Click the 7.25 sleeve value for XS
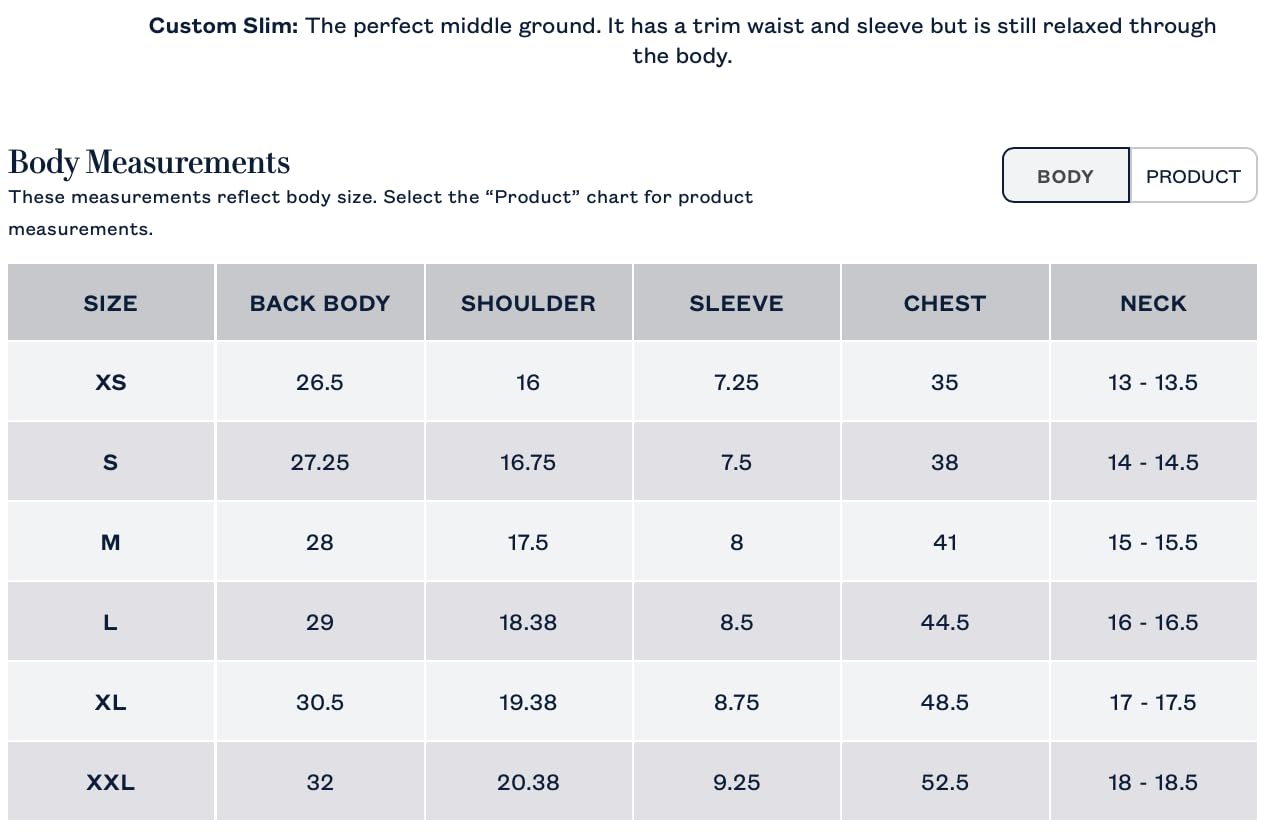 (736, 382)
